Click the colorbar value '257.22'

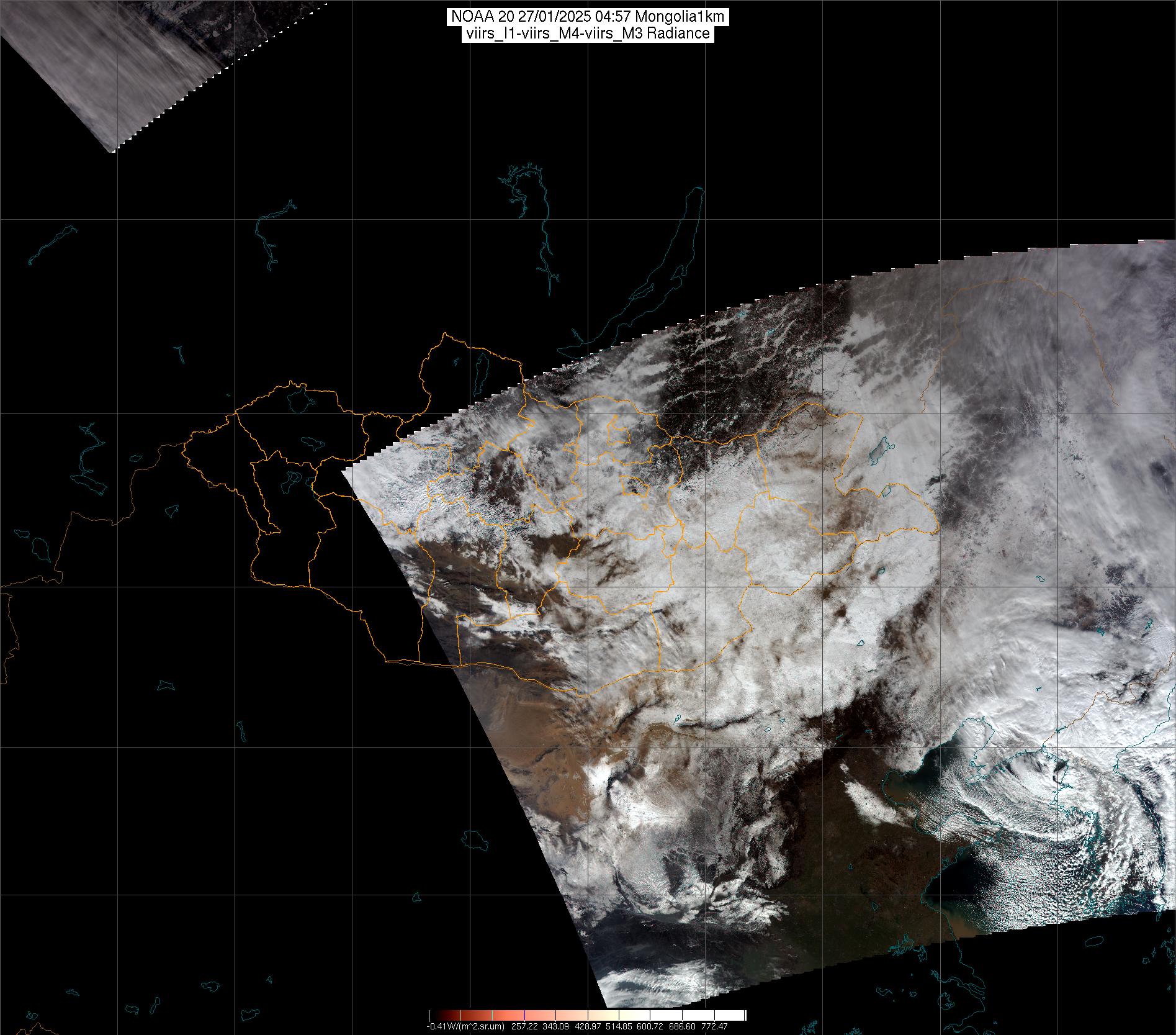524,1026
